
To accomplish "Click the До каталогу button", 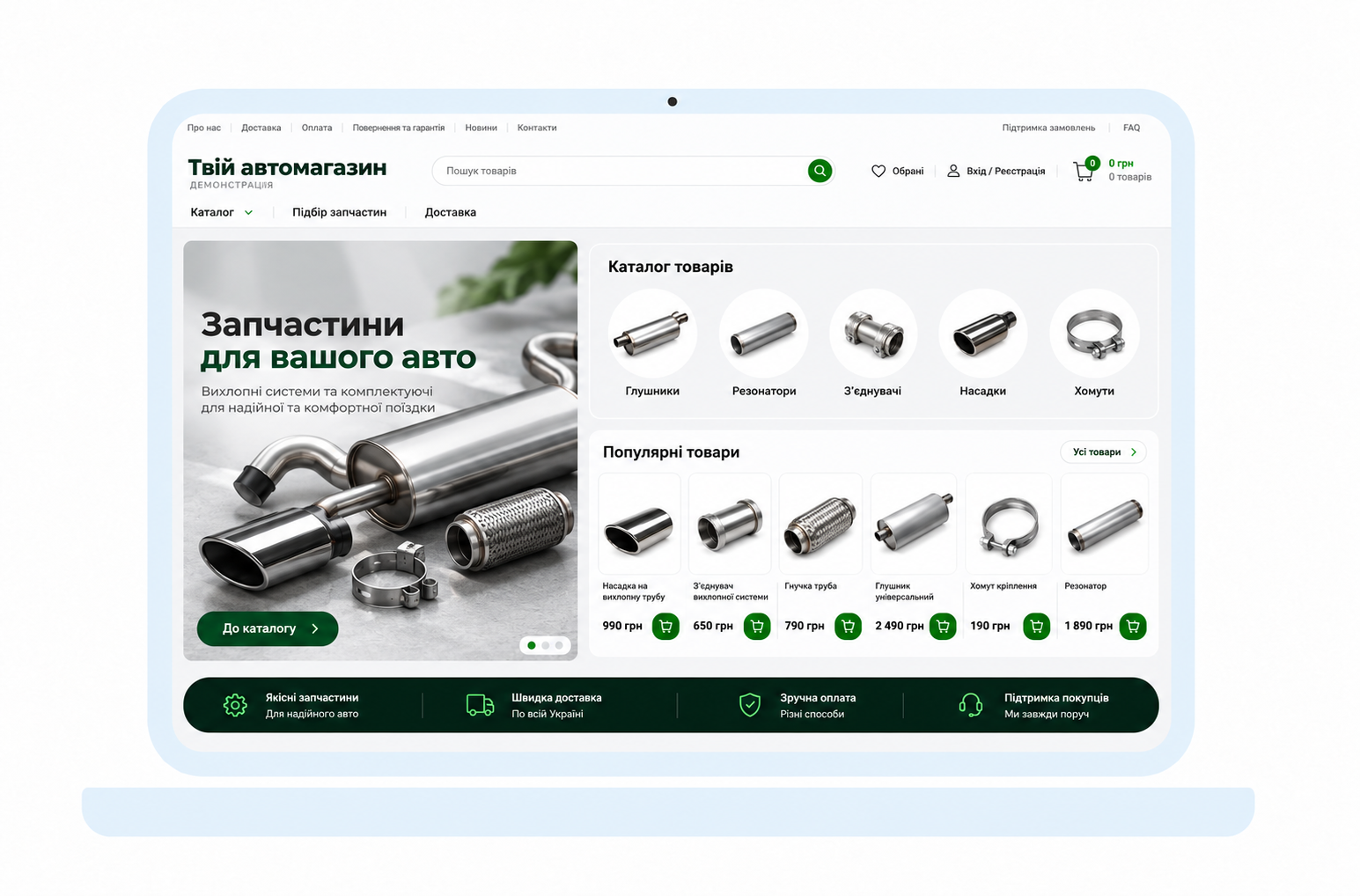I will tap(268, 628).
